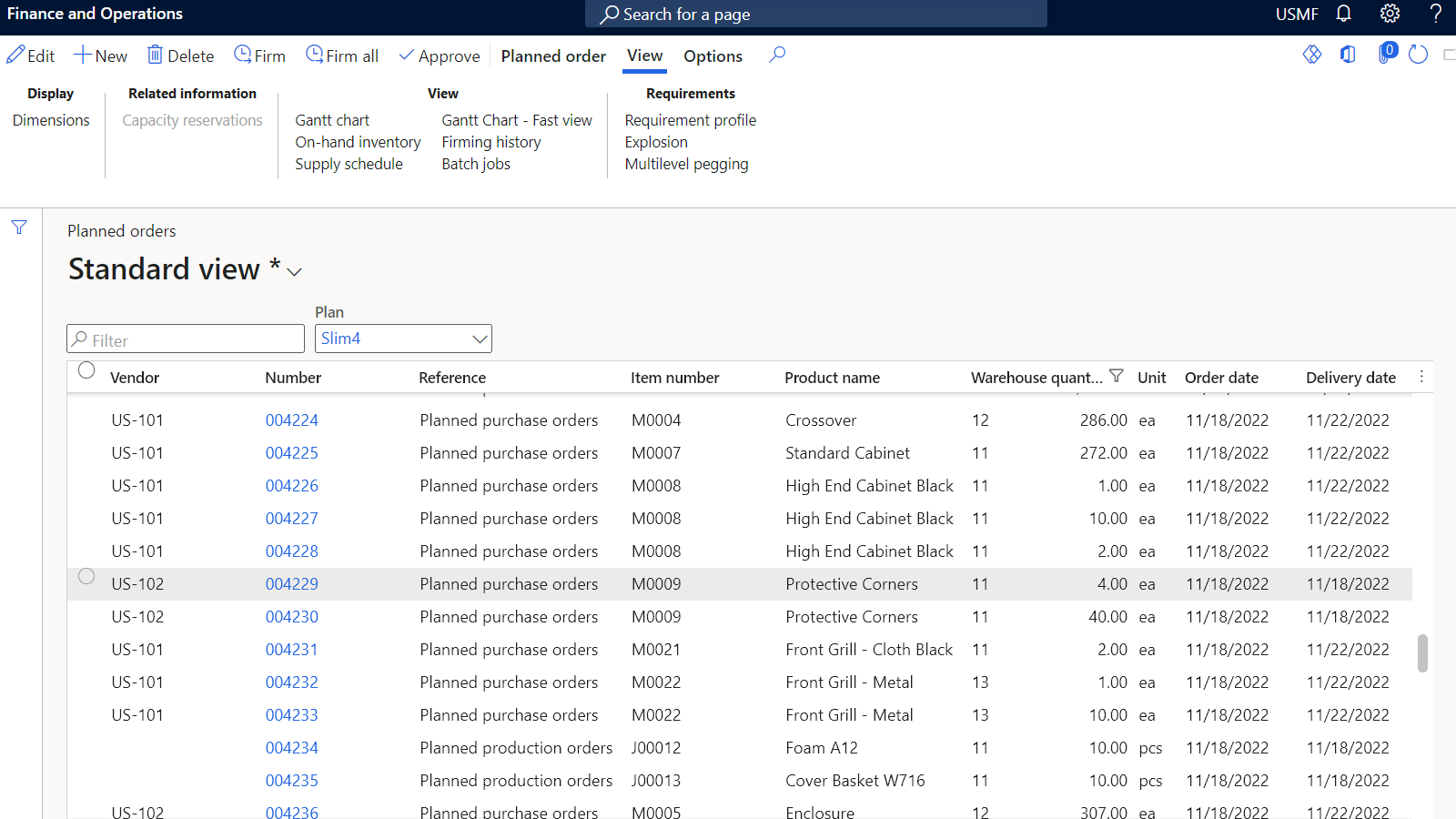Switch to the Options tab
The image size is (1456, 819).
[713, 56]
